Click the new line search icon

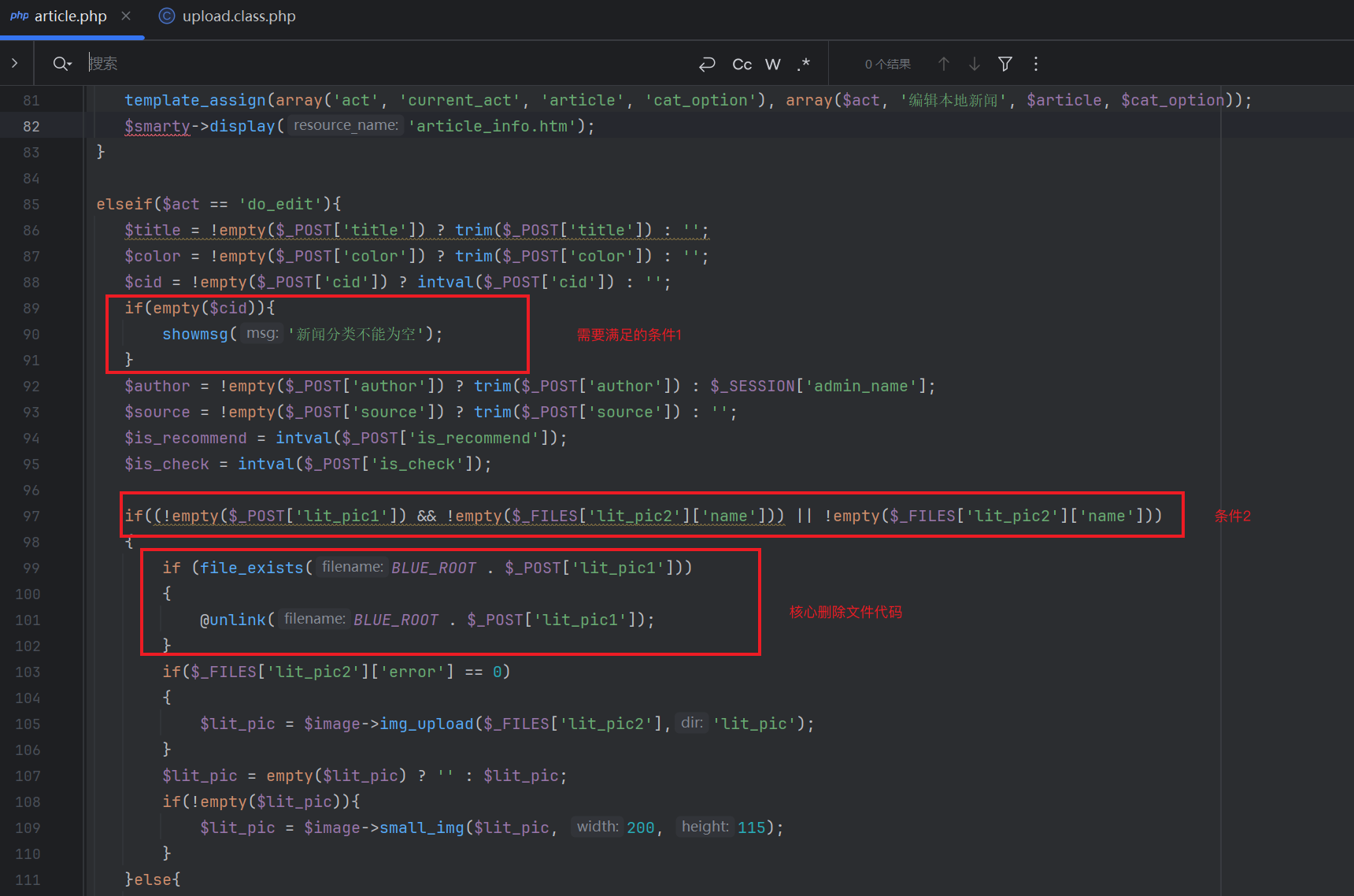click(707, 64)
